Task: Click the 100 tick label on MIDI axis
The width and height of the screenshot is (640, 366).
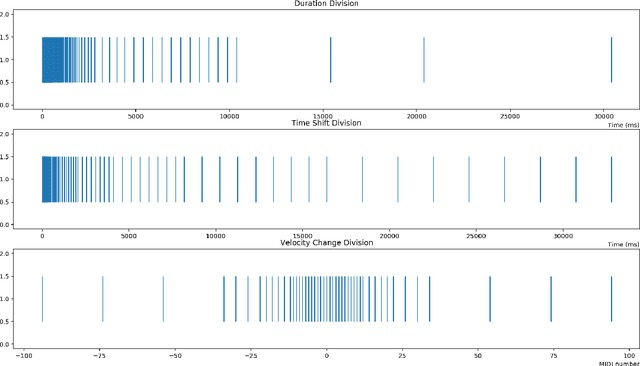Action: (x=629, y=355)
